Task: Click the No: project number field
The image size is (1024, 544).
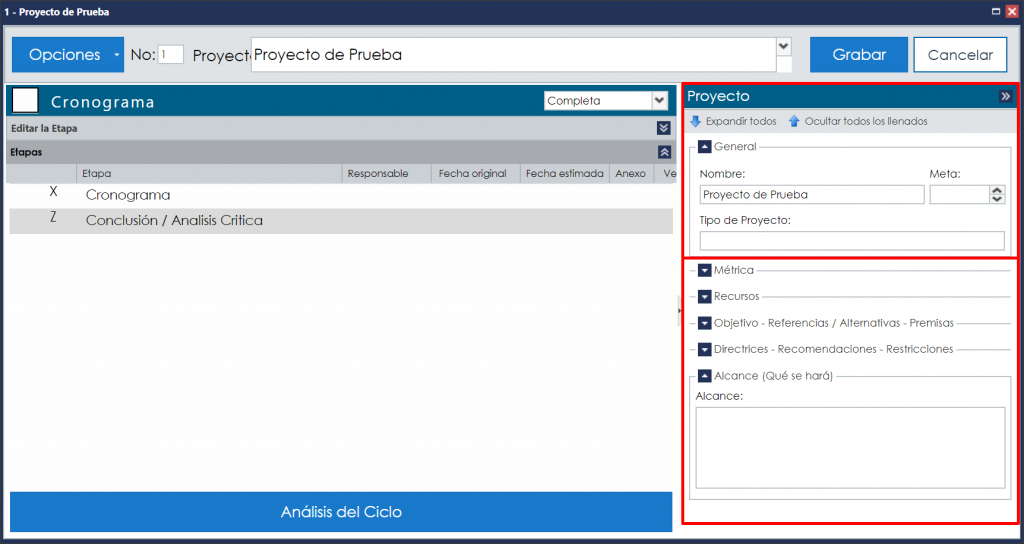Action: (x=170, y=55)
